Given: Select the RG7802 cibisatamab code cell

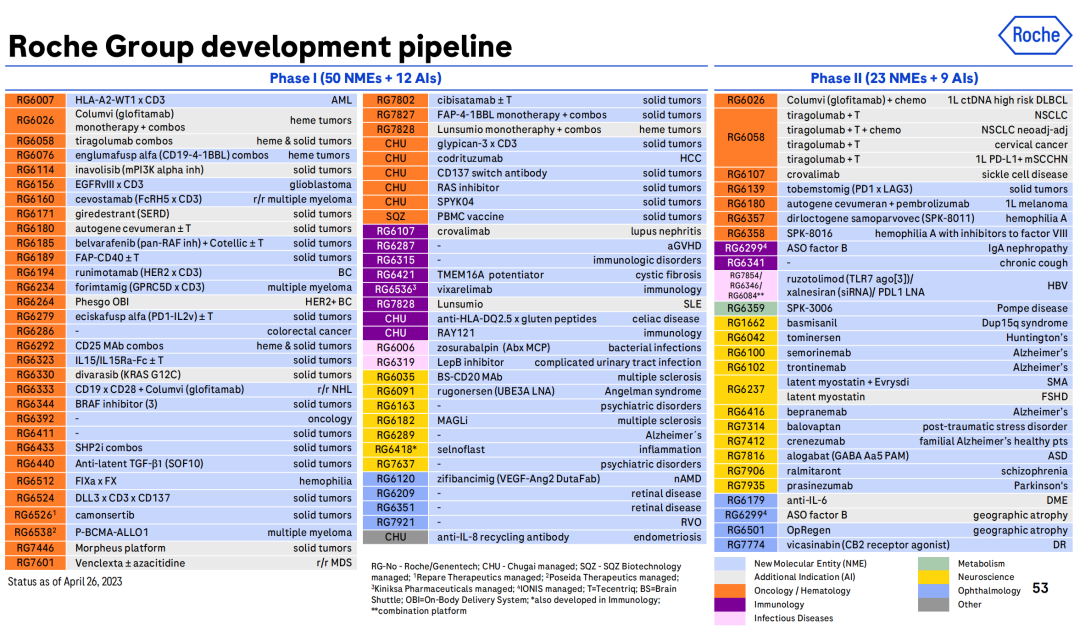Looking at the screenshot, I should 395,100.
